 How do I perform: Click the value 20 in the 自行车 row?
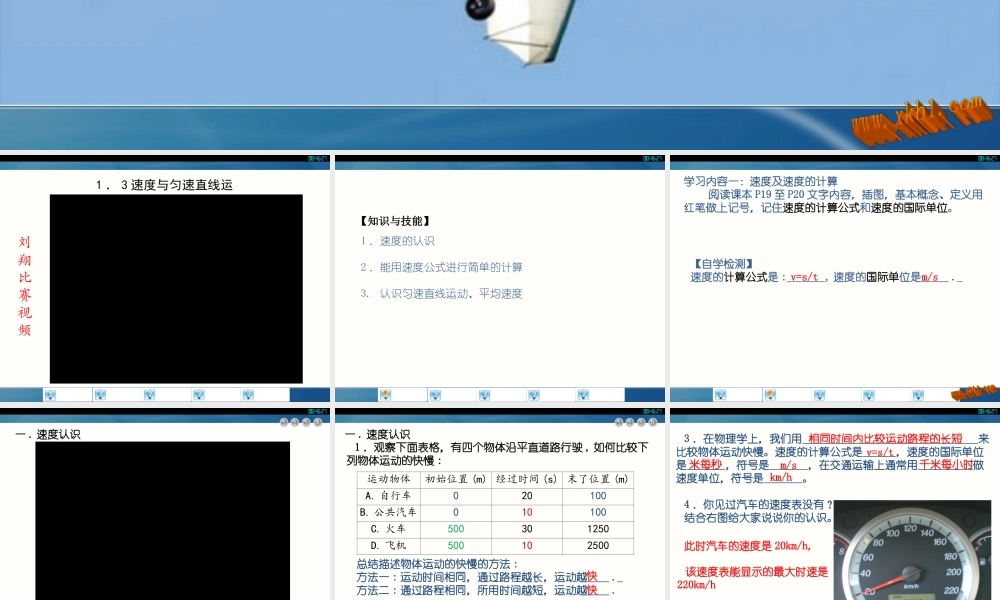(x=527, y=495)
